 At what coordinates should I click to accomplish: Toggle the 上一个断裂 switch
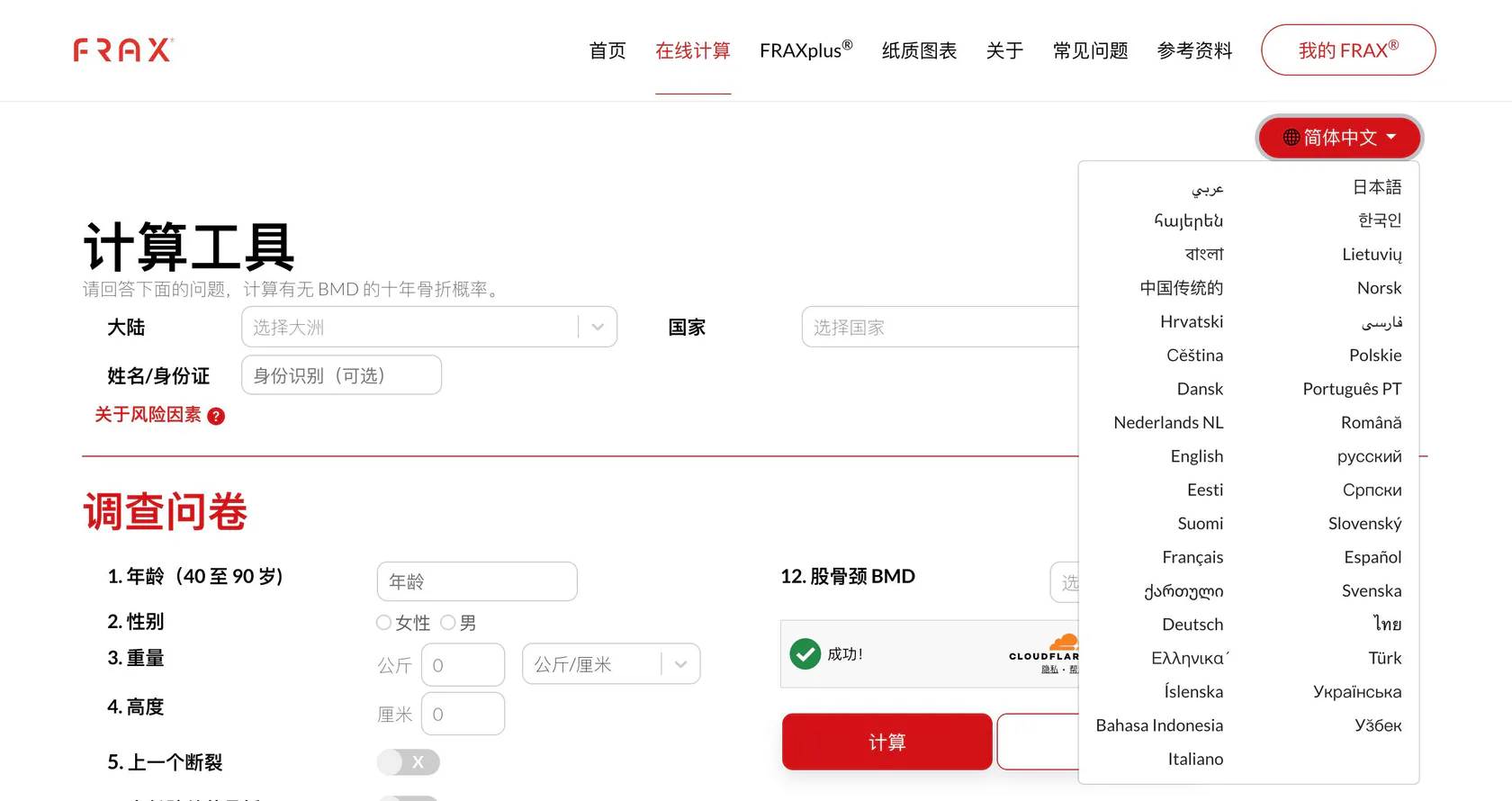pyautogui.click(x=409, y=762)
